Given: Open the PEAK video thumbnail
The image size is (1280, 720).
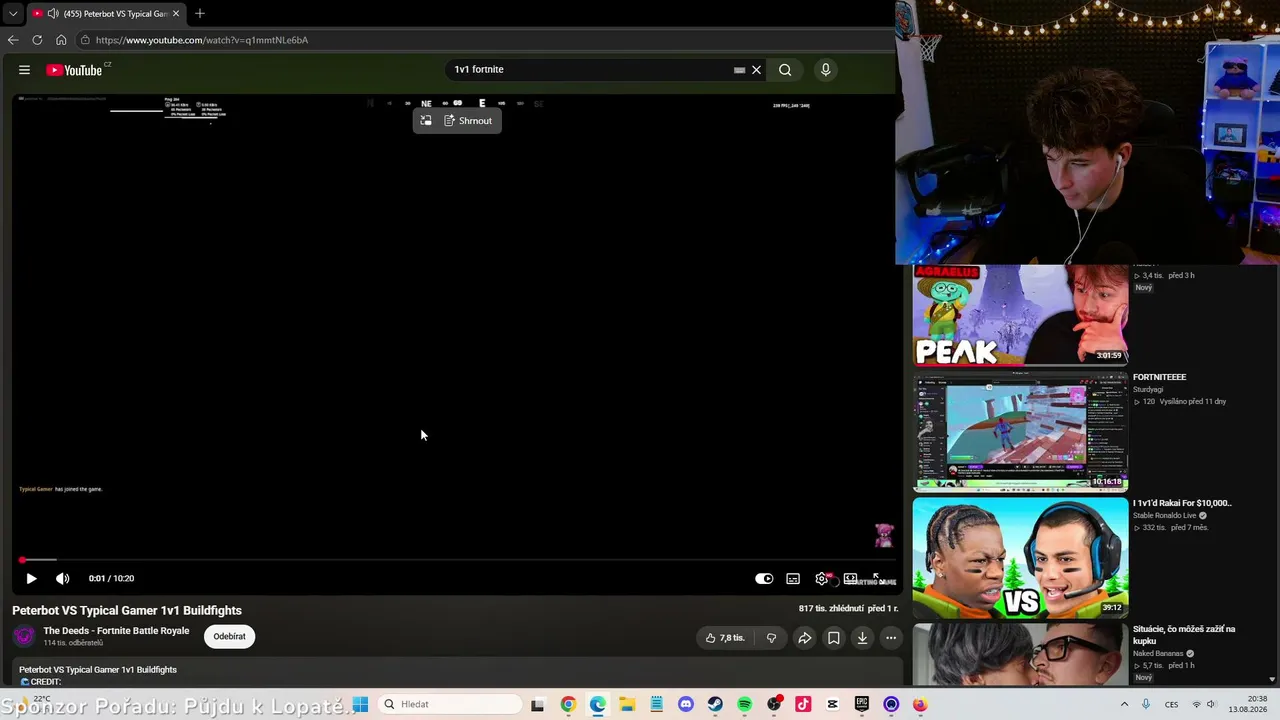Looking at the screenshot, I should 1021,313.
